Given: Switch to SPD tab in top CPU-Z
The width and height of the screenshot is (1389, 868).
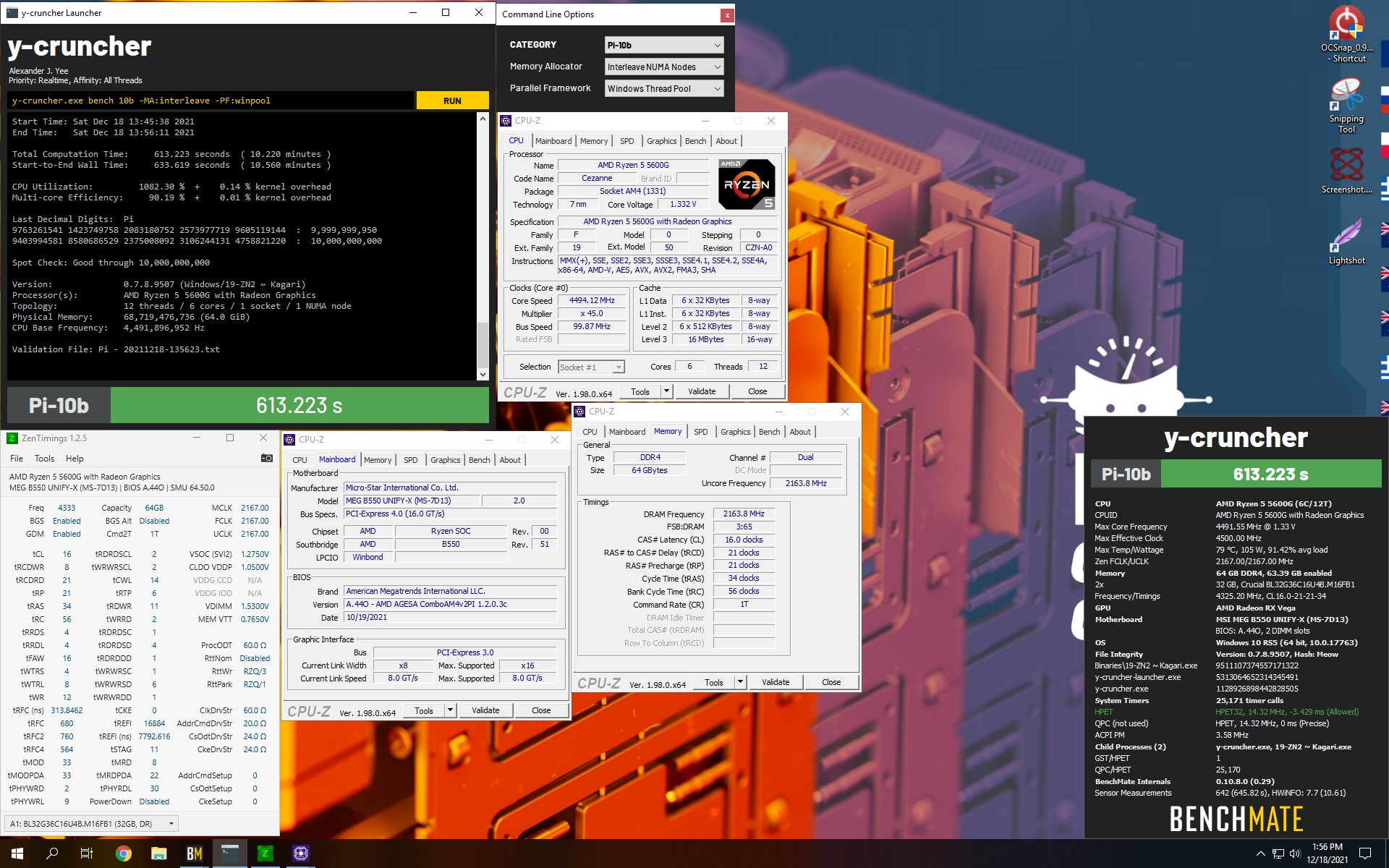Looking at the screenshot, I should pyautogui.click(x=627, y=141).
